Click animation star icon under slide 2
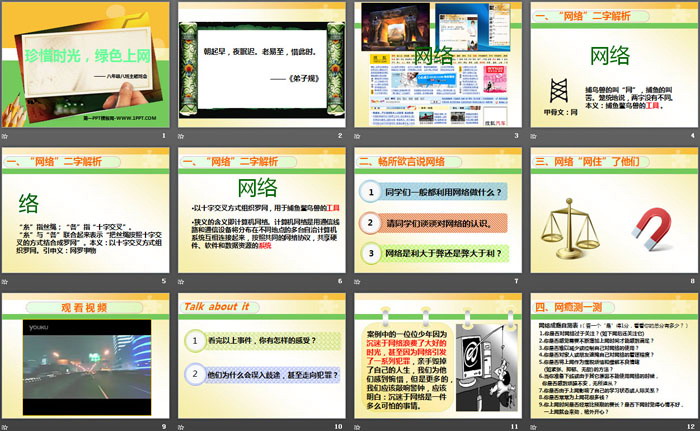The image size is (700, 431). tap(181, 136)
